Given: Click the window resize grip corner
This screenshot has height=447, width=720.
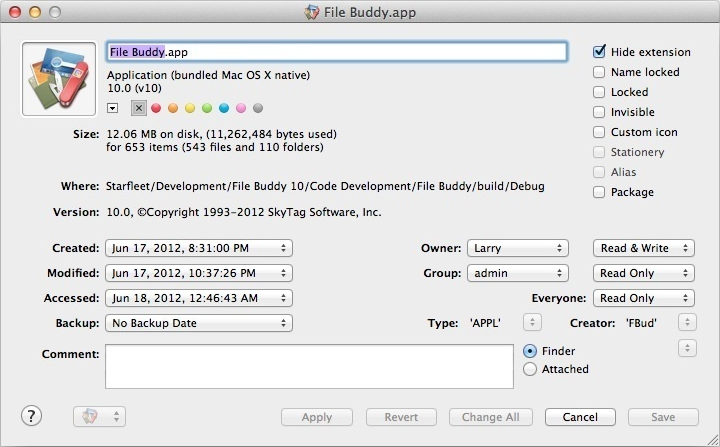Looking at the screenshot, I should pyautogui.click(x=713, y=440).
